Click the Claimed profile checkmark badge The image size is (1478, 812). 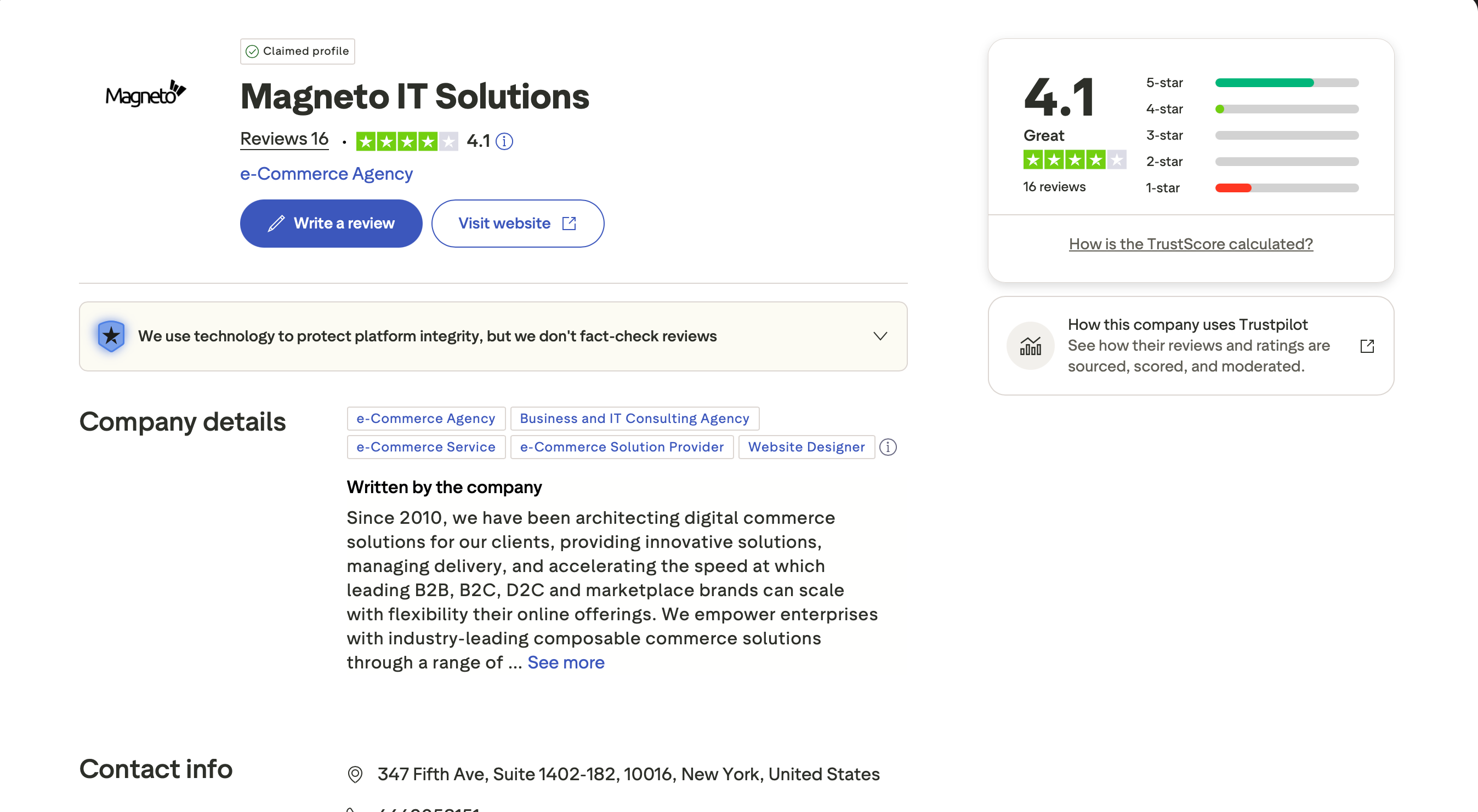[x=297, y=51]
